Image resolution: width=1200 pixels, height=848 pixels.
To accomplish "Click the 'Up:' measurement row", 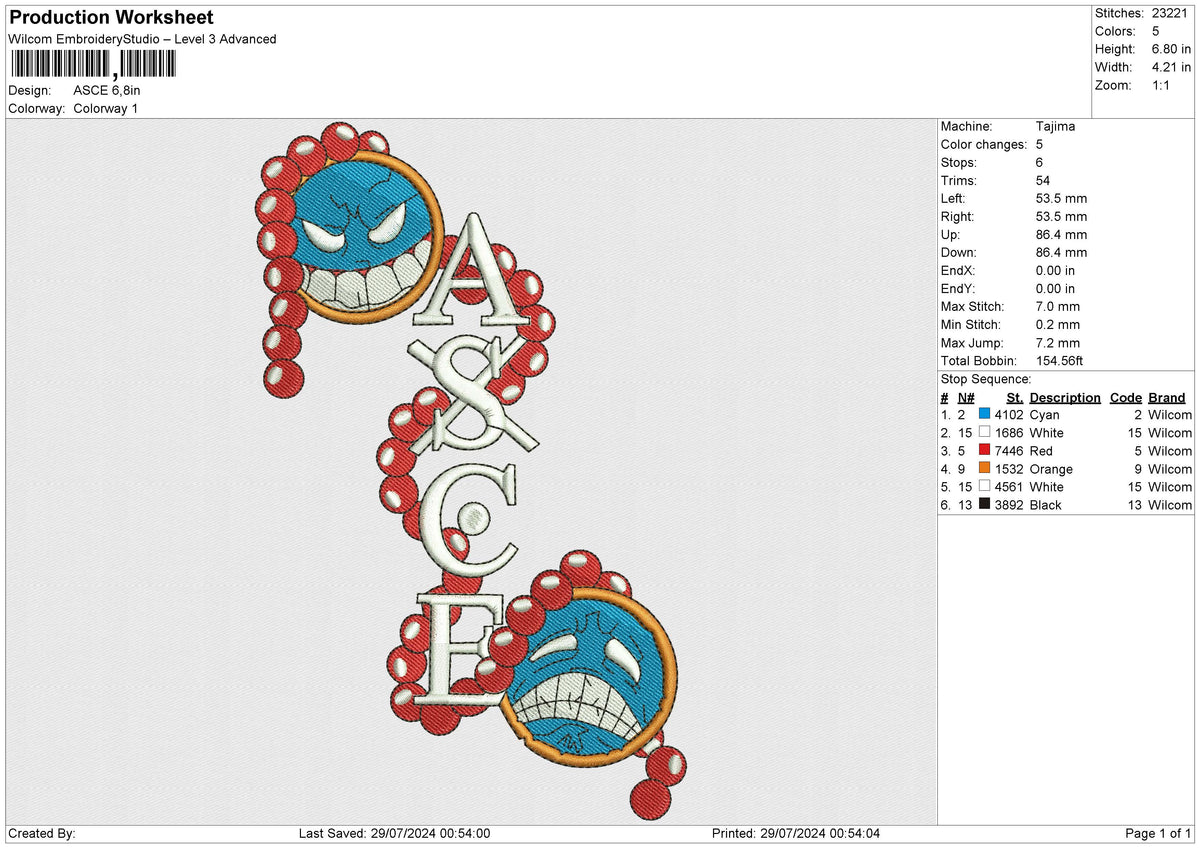I will coord(1014,235).
